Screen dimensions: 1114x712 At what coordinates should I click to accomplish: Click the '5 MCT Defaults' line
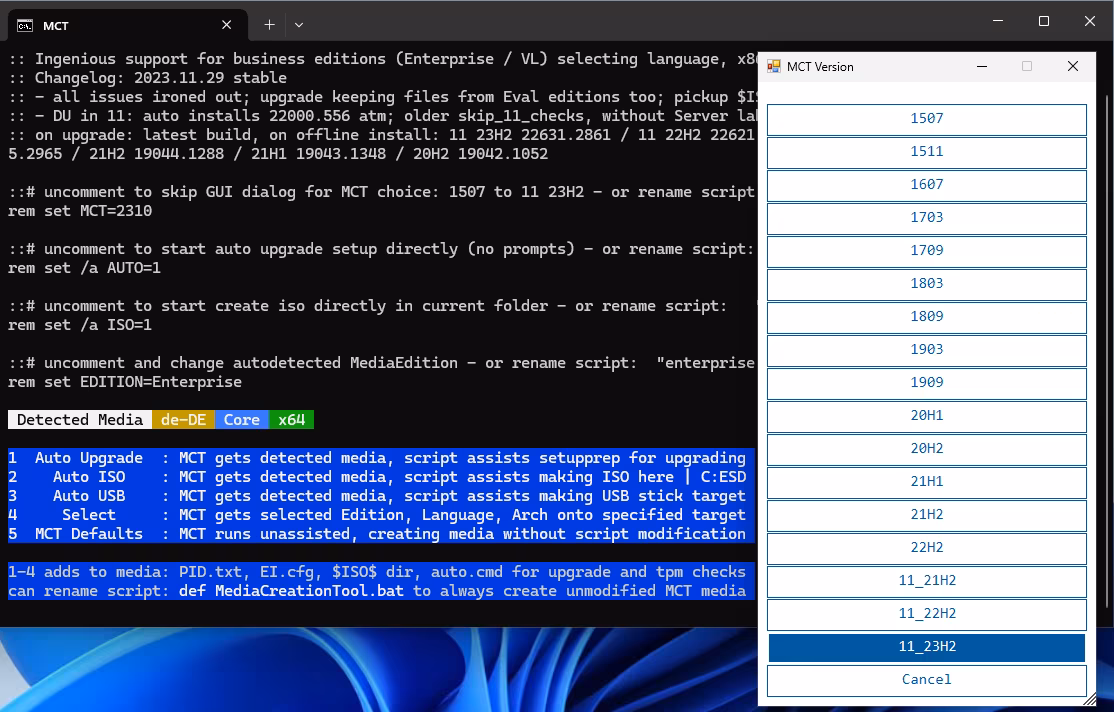(381, 534)
